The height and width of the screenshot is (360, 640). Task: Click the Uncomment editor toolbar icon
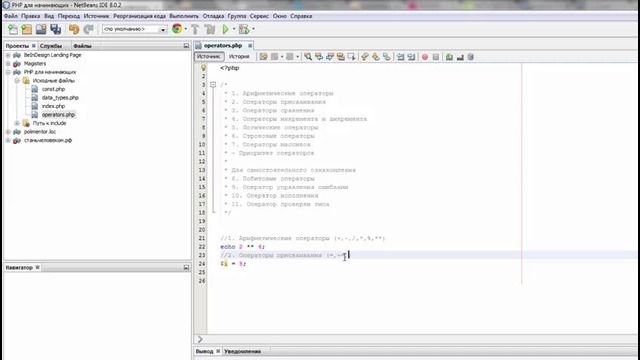click(460, 57)
